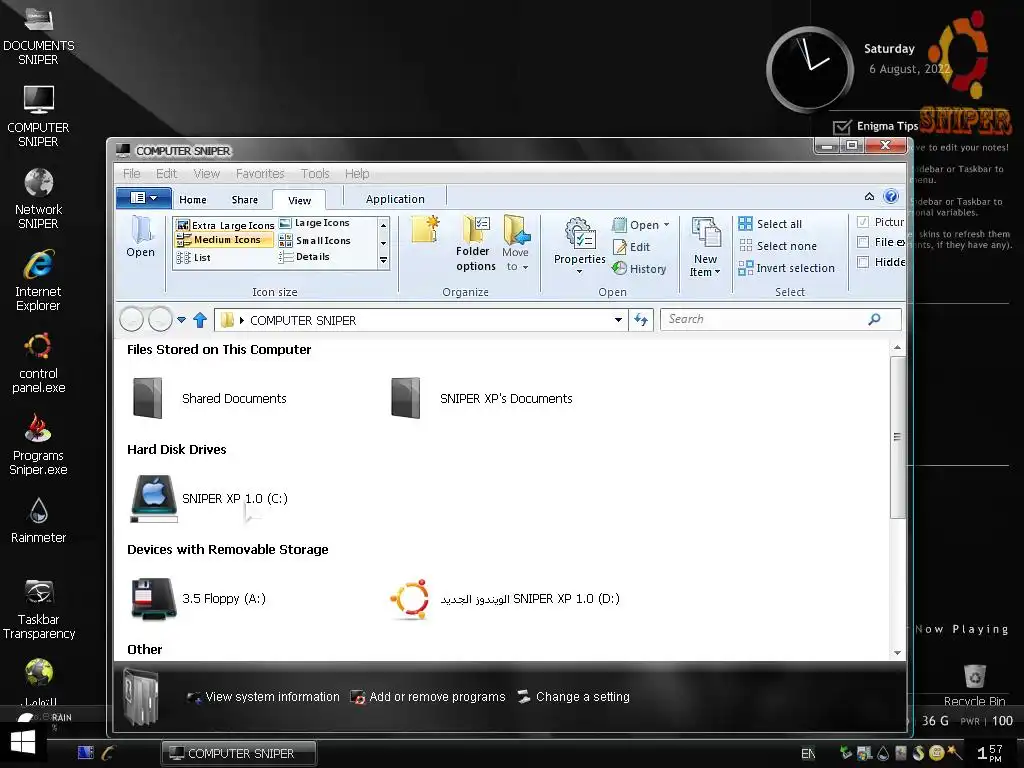Switch to the Share ribbon tab
1024x768 pixels.
click(244, 200)
